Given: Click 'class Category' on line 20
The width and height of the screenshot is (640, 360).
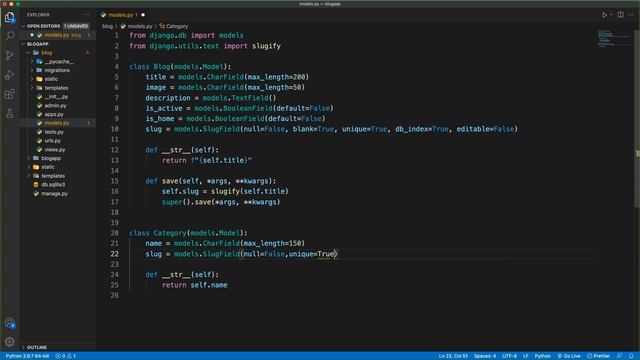Looking at the screenshot, I should tap(158, 233).
